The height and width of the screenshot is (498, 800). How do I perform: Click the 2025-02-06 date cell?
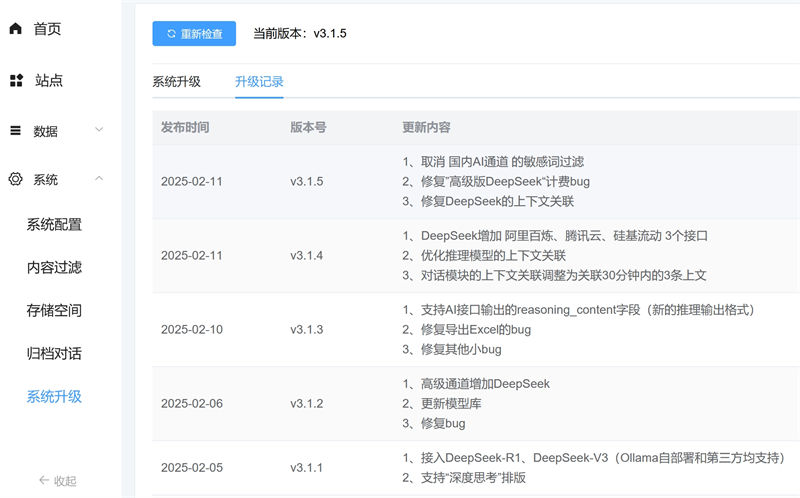[x=192, y=404]
